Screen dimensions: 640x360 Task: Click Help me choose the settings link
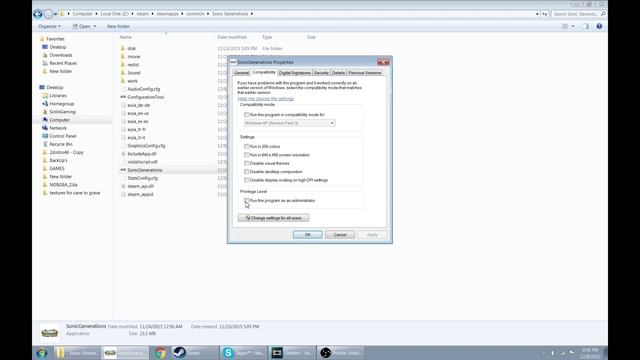[266, 99]
